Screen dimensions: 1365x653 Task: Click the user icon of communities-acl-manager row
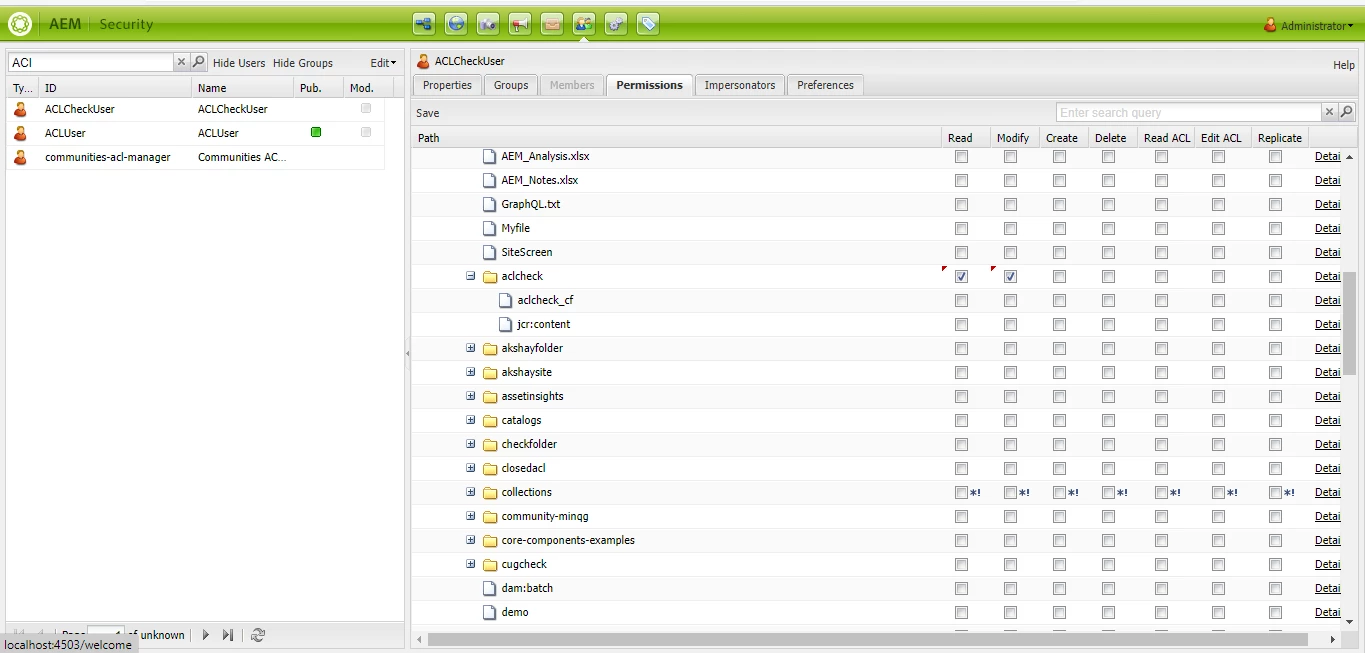coord(20,157)
